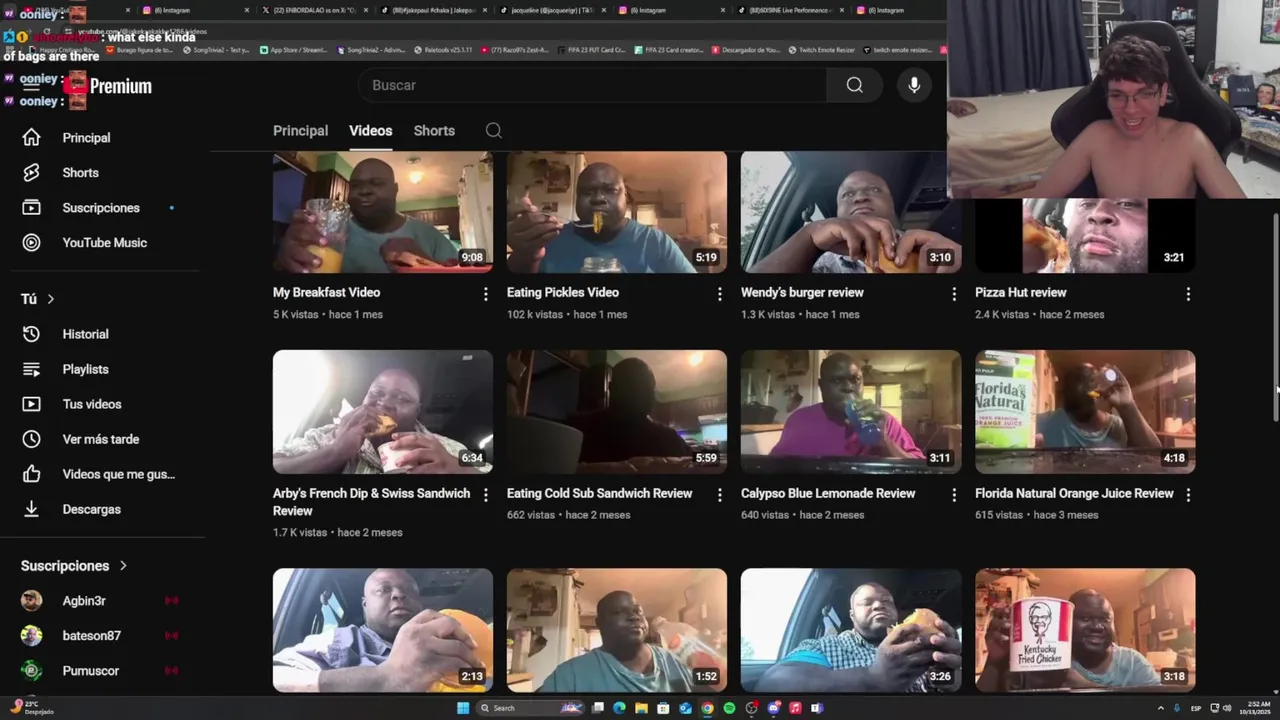Click the Historial clock icon
1280x720 pixels.
[x=31, y=334]
